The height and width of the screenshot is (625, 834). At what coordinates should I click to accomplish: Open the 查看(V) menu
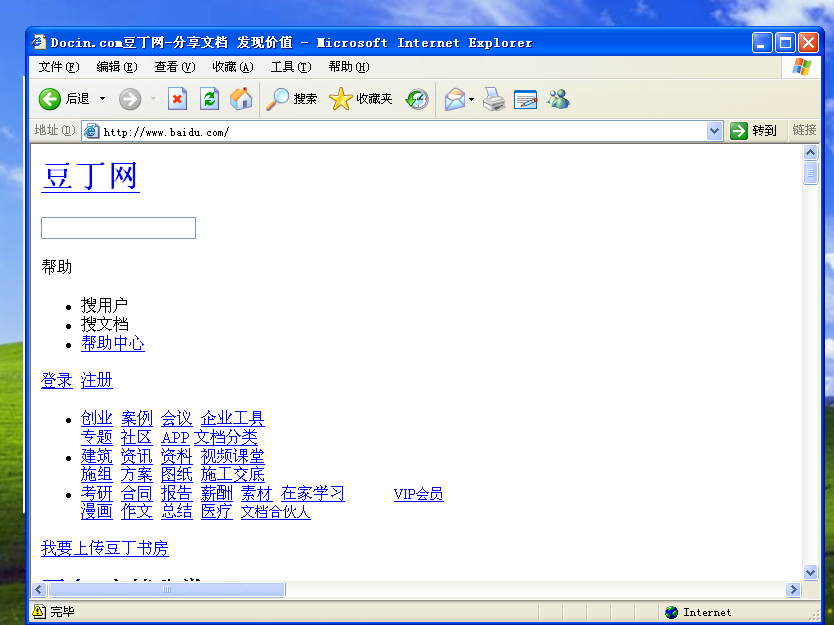[174, 67]
